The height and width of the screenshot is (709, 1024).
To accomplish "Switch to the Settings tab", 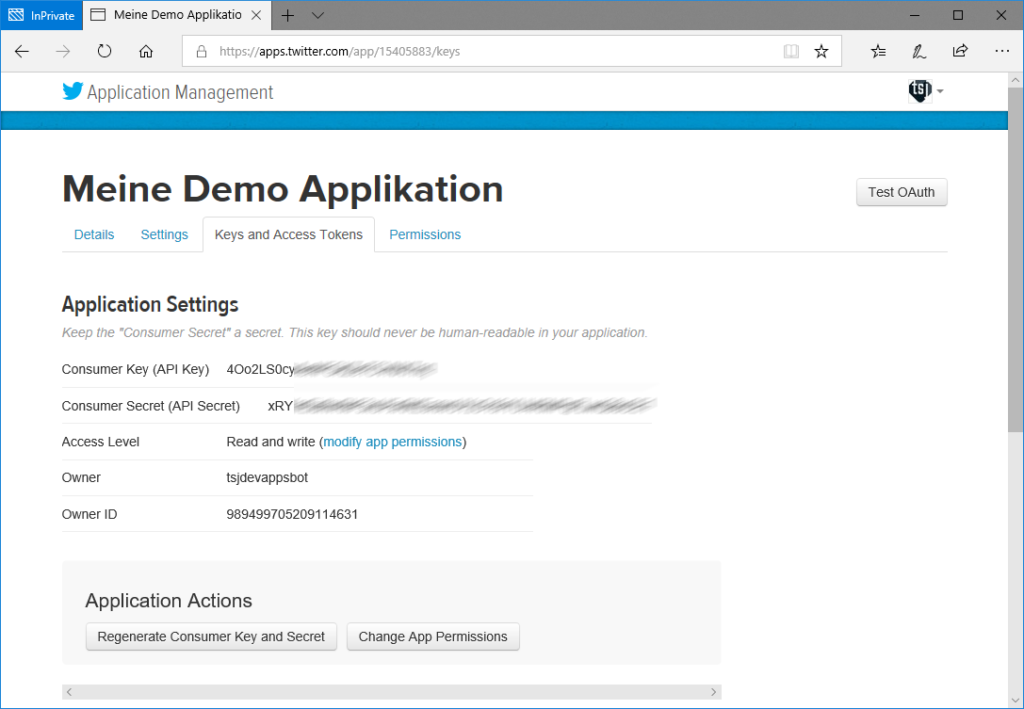I will point(164,235).
